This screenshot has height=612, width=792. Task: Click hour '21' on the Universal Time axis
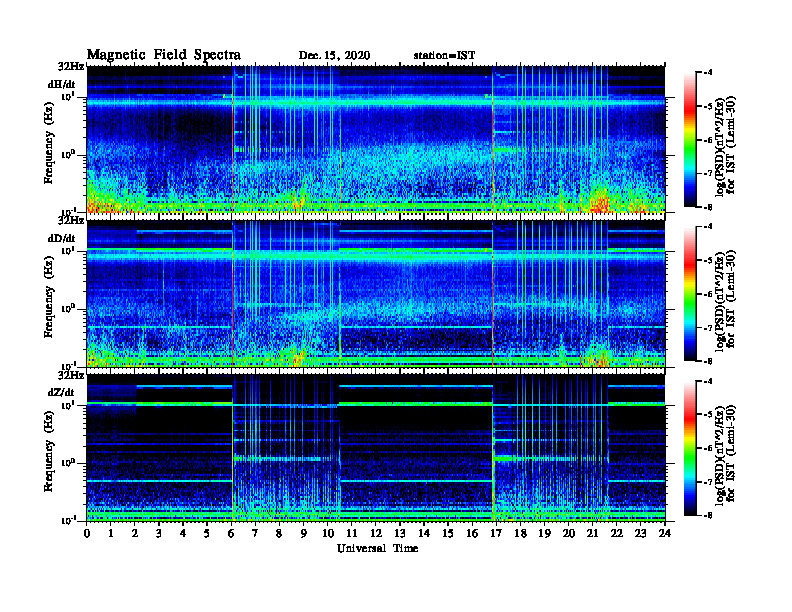(x=592, y=533)
